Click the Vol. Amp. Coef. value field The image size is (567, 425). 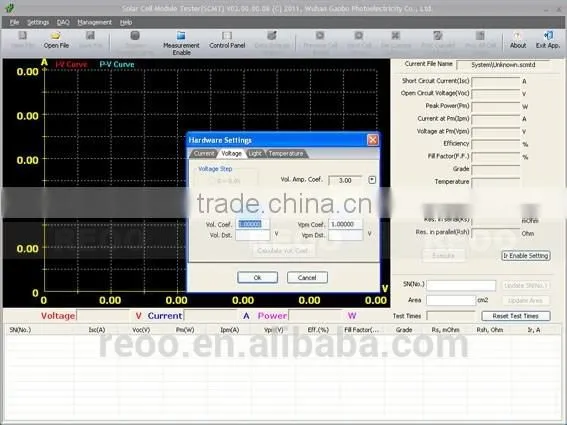(345, 180)
